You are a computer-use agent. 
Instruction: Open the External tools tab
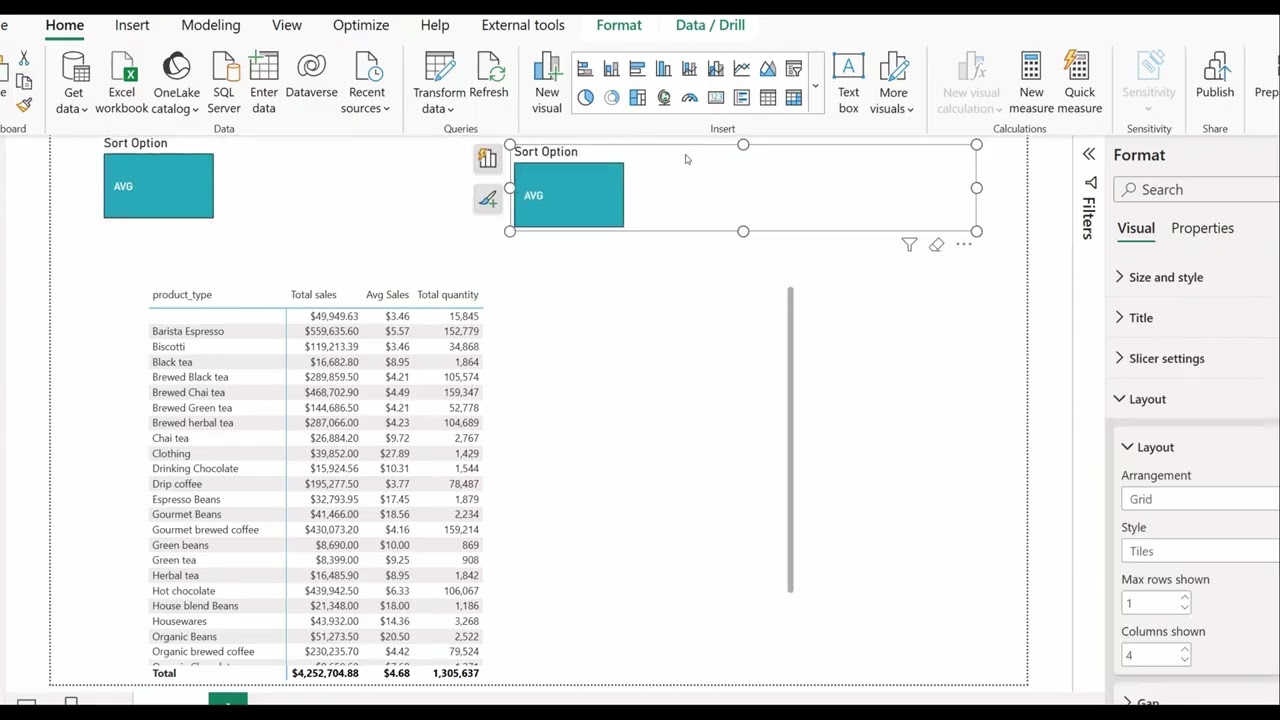click(x=523, y=25)
